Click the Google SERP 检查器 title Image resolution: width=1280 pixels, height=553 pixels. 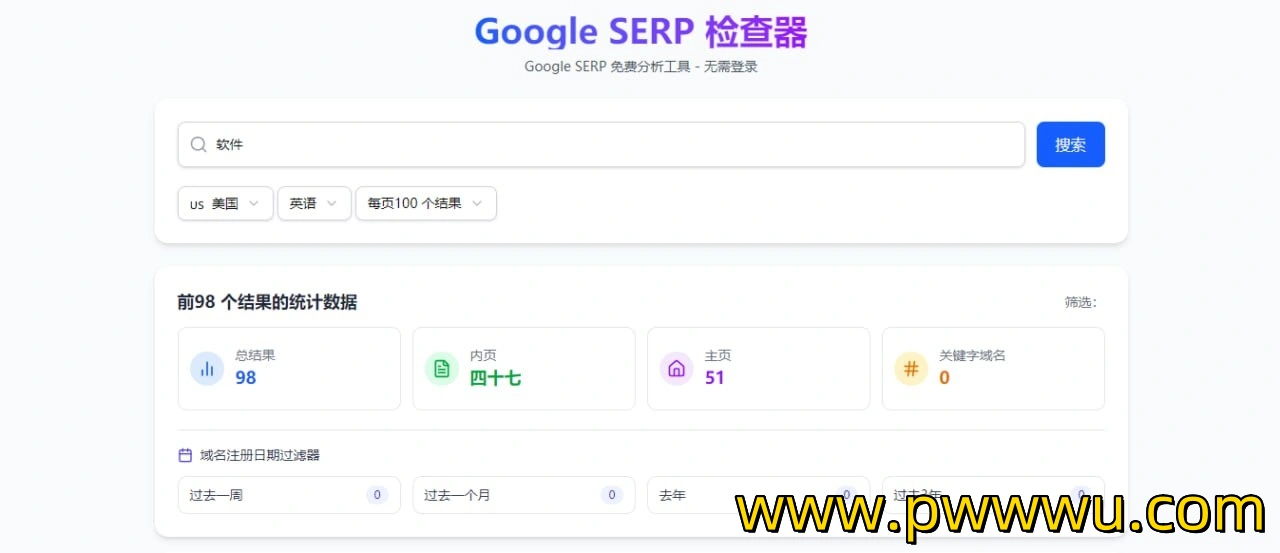[641, 31]
